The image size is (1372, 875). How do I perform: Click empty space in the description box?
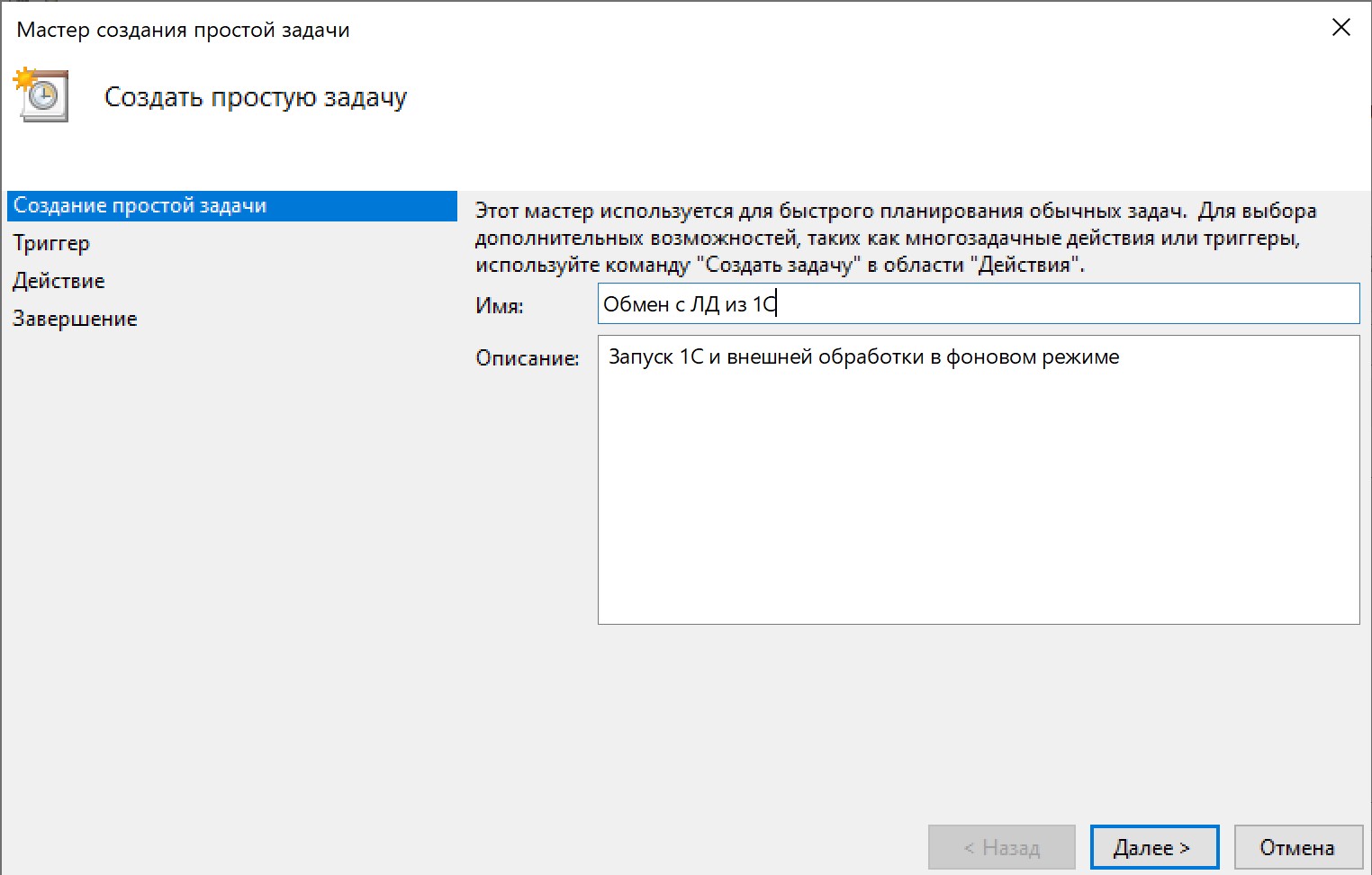coord(978,504)
